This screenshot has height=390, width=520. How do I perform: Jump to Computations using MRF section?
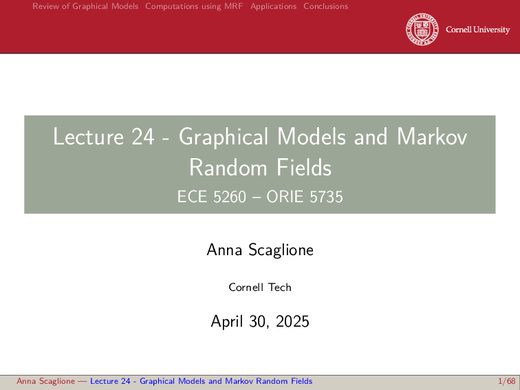click(194, 6)
